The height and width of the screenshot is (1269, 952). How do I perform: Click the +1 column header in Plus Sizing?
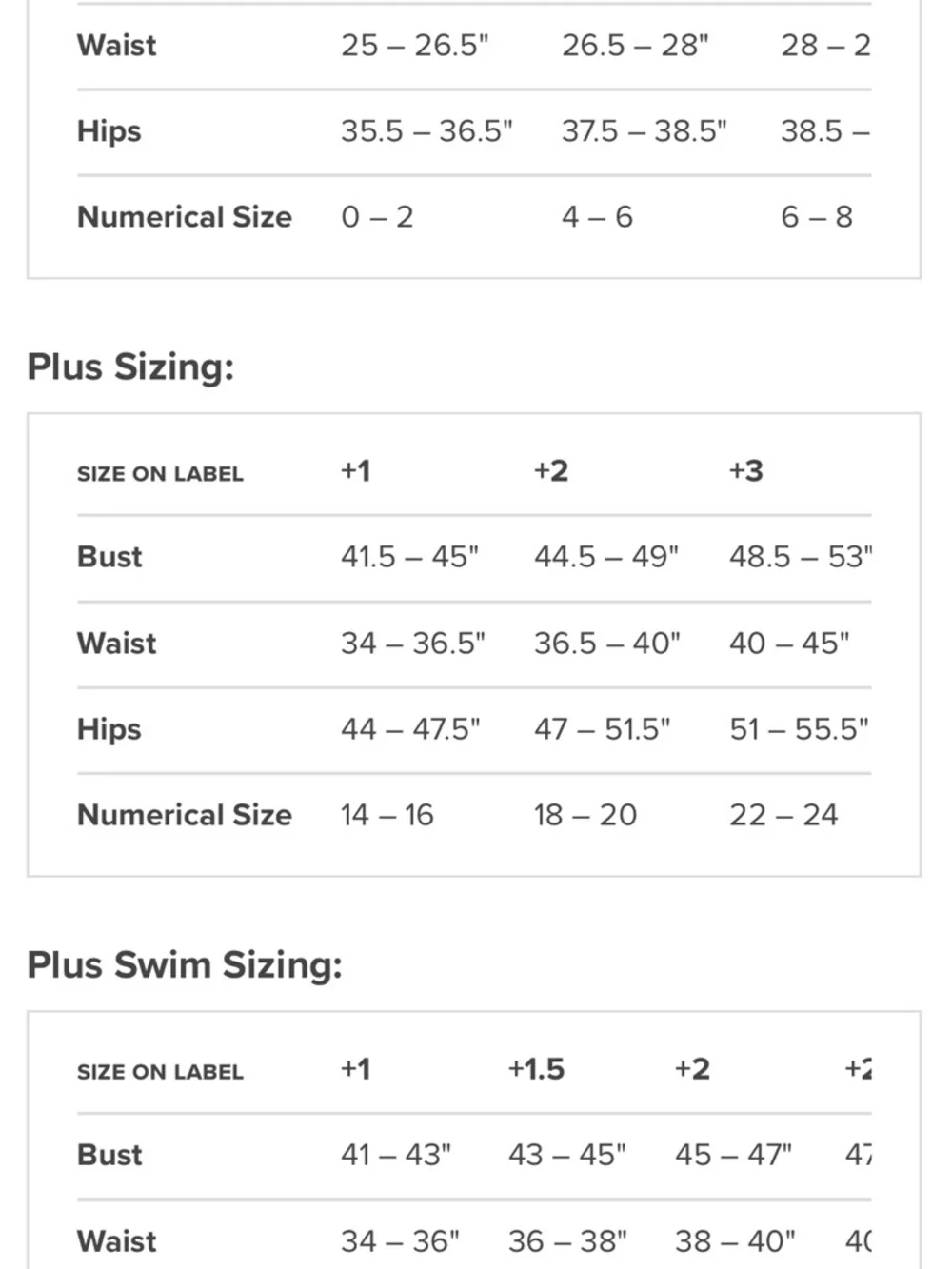356,471
